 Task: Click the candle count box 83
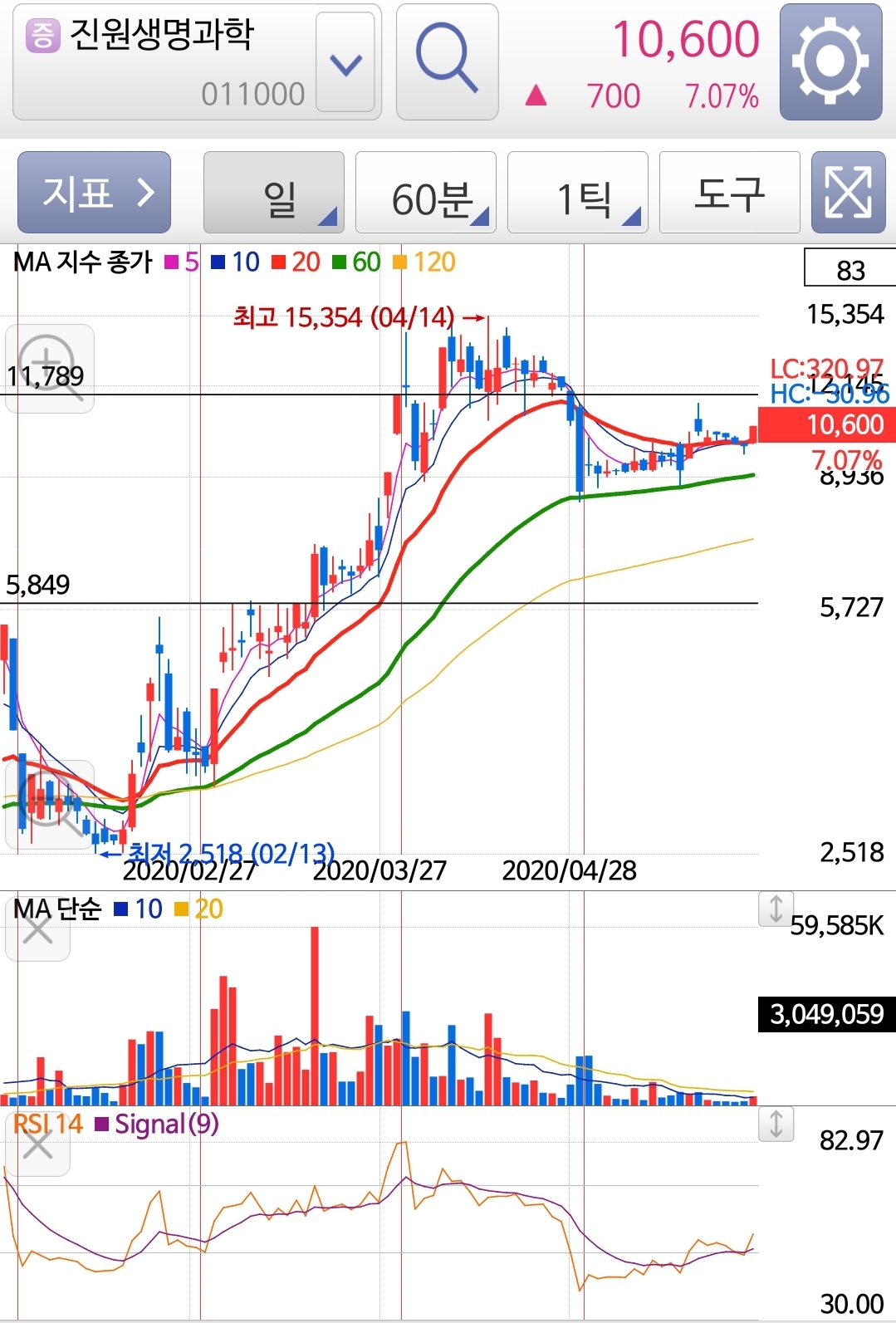[849, 269]
